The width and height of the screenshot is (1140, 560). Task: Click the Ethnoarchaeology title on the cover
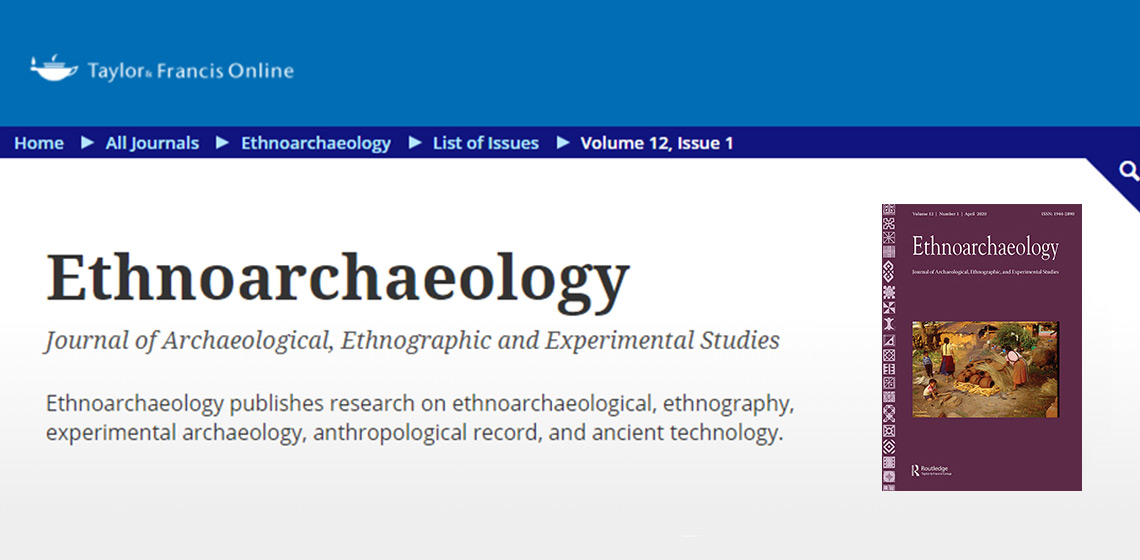(985, 247)
